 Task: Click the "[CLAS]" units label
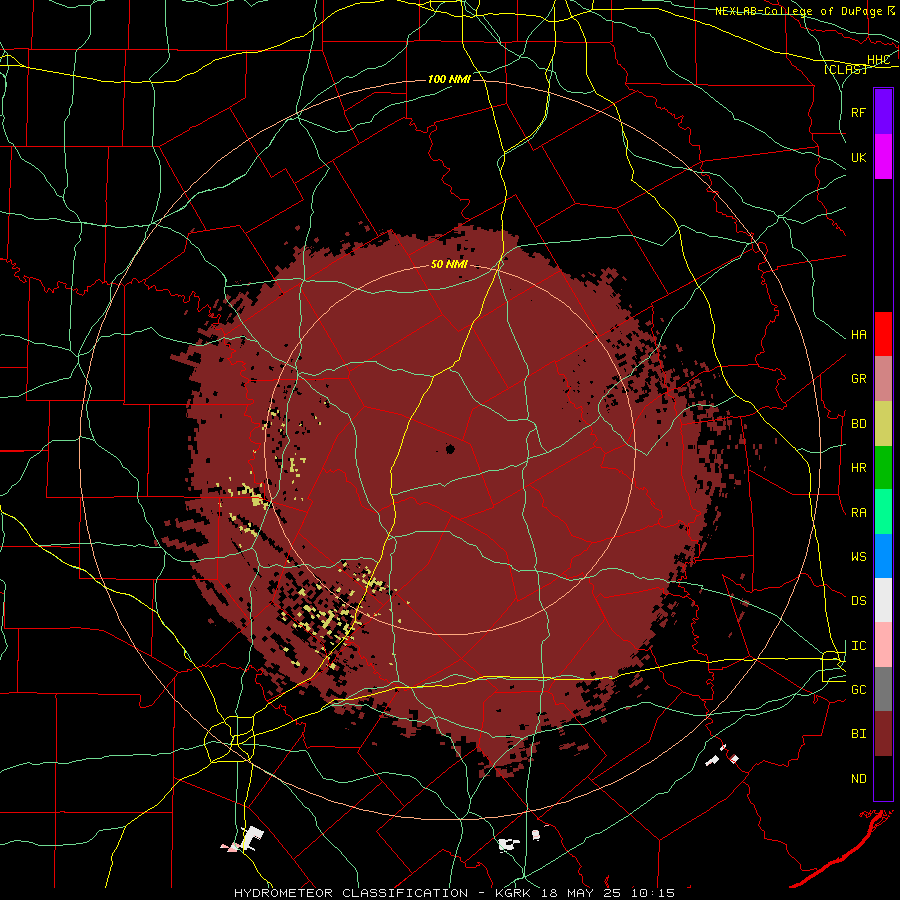pos(845,70)
